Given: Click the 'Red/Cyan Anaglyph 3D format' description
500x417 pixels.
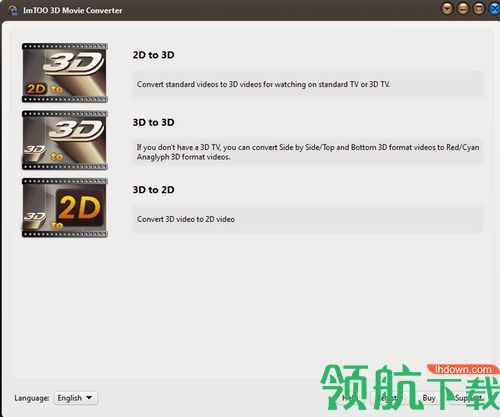Looking at the screenshot, I should tap(308, 152).
